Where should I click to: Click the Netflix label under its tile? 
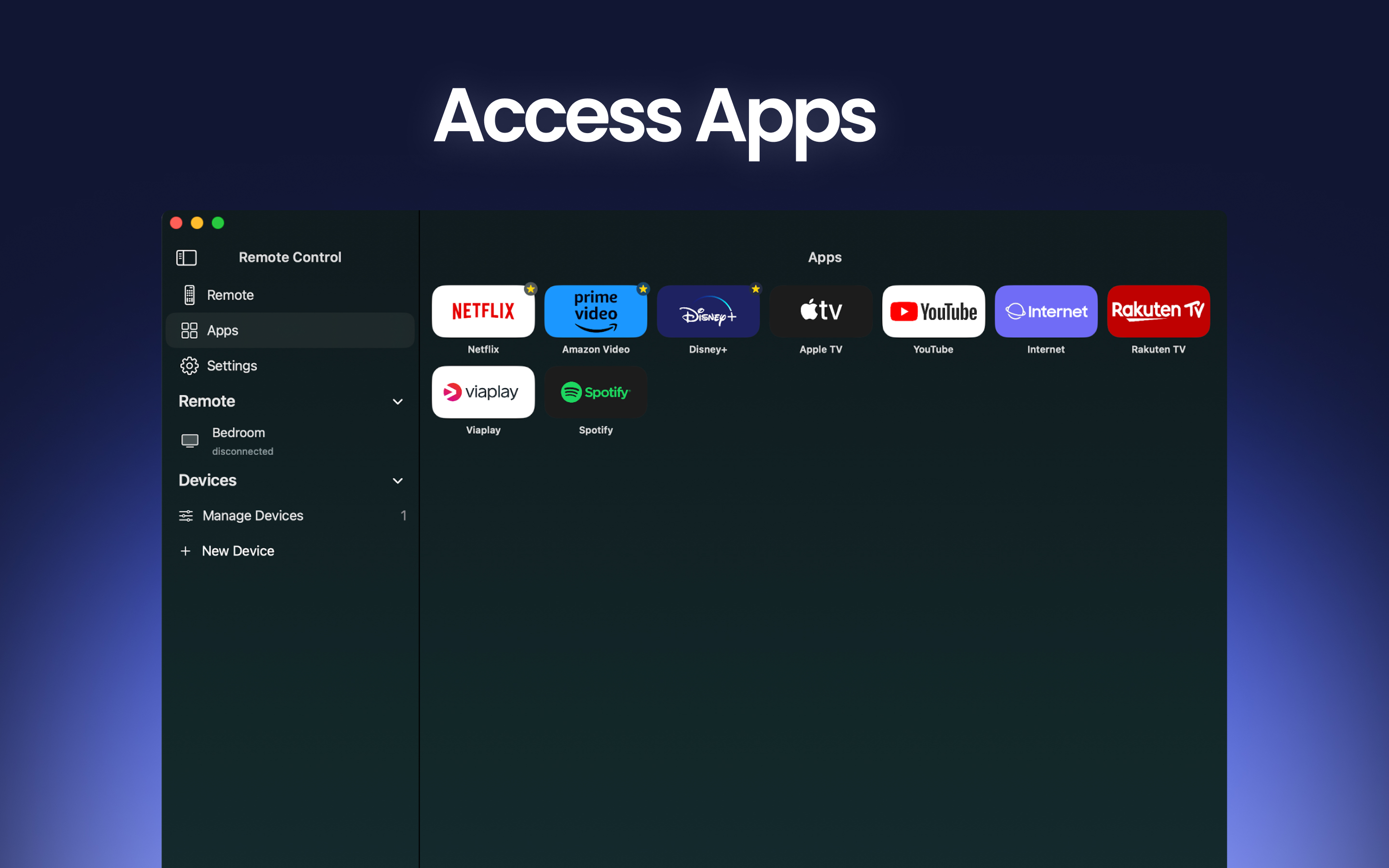483,350
